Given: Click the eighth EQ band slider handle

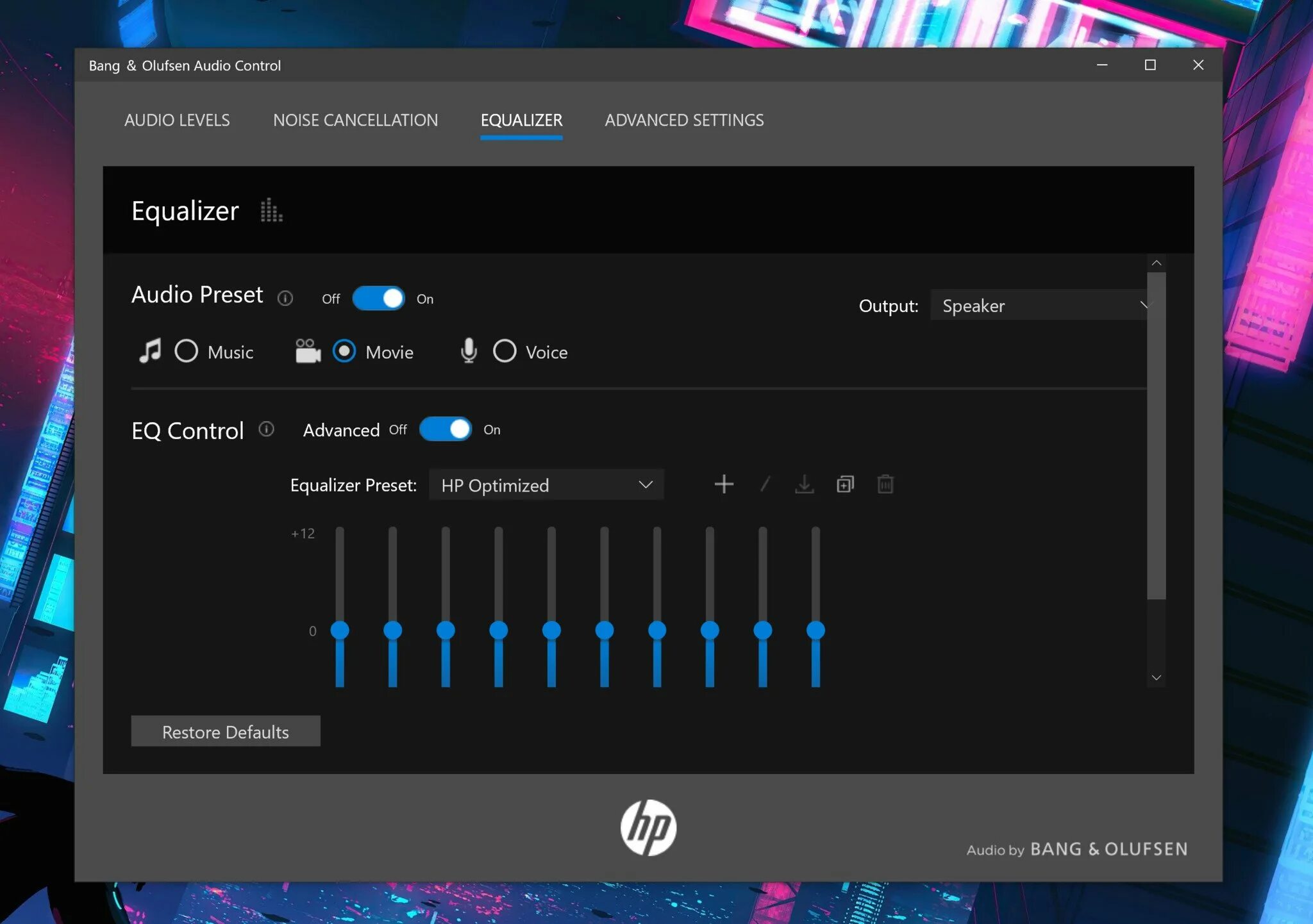Looking at the screenshot, I should [x=710, y=630].
